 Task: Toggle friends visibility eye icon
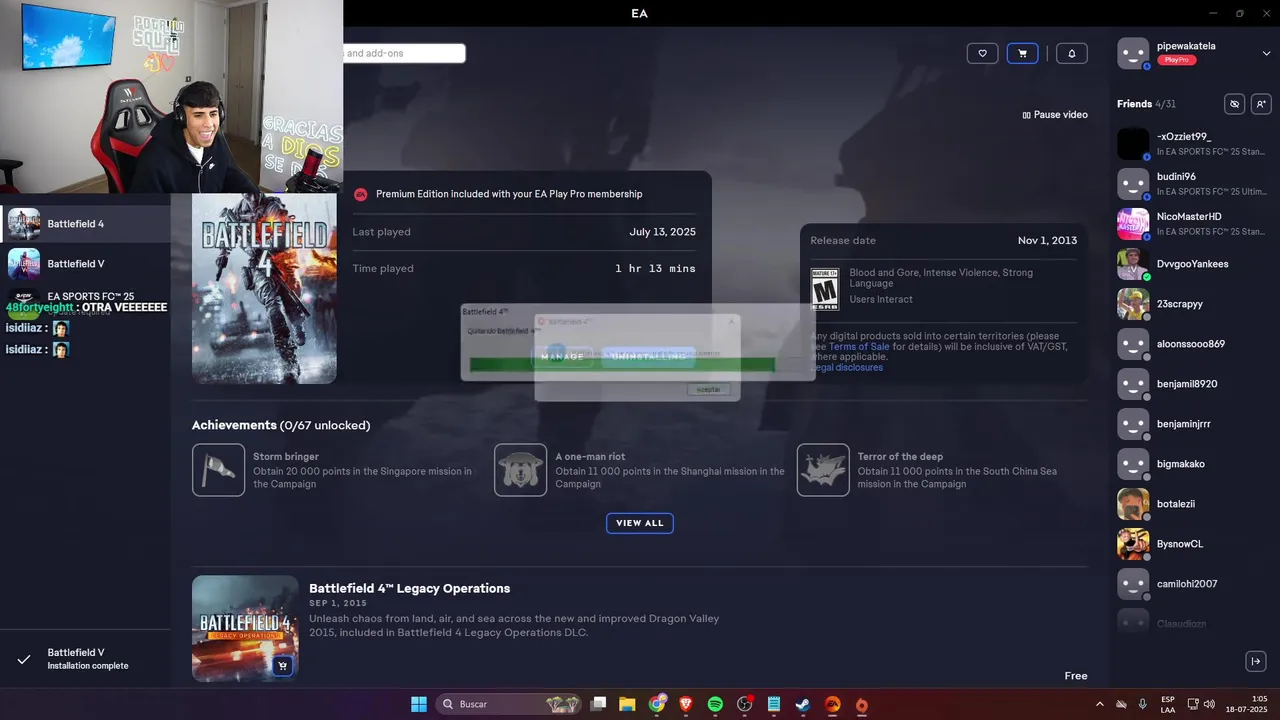click(1235, 104)
